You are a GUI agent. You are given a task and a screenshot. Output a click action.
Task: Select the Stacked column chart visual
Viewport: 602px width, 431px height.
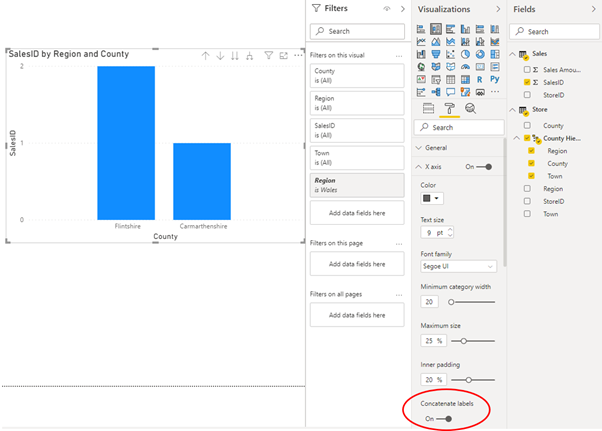[436, 29]
